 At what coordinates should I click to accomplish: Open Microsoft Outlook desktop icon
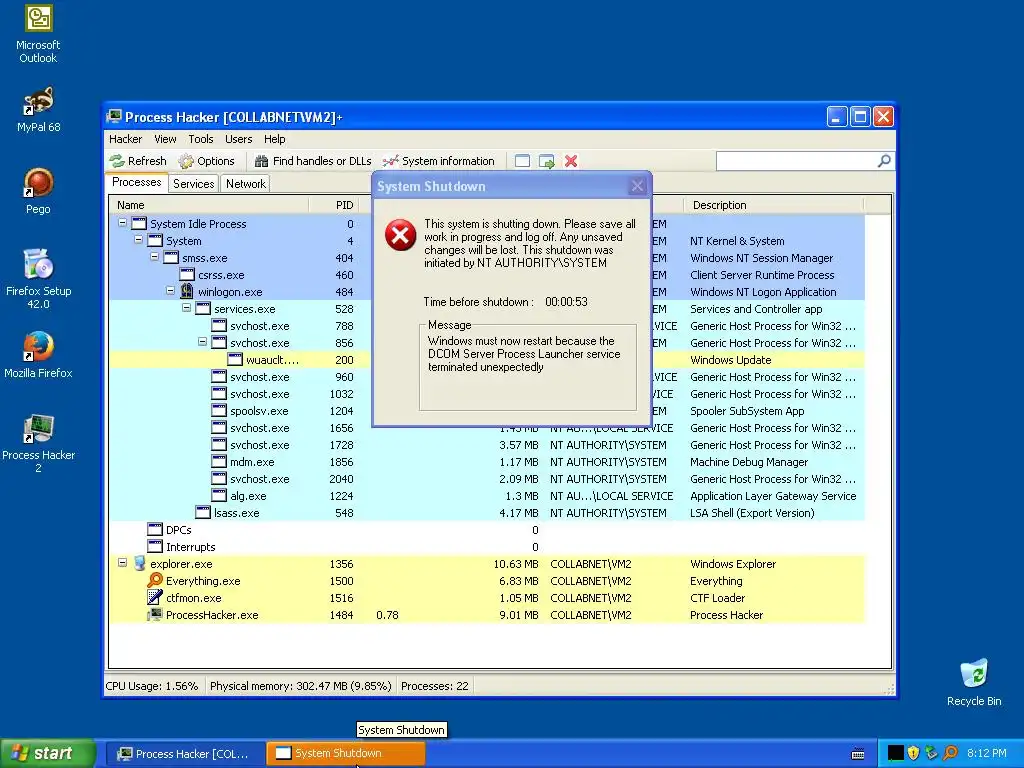click(x=38, y=34)
